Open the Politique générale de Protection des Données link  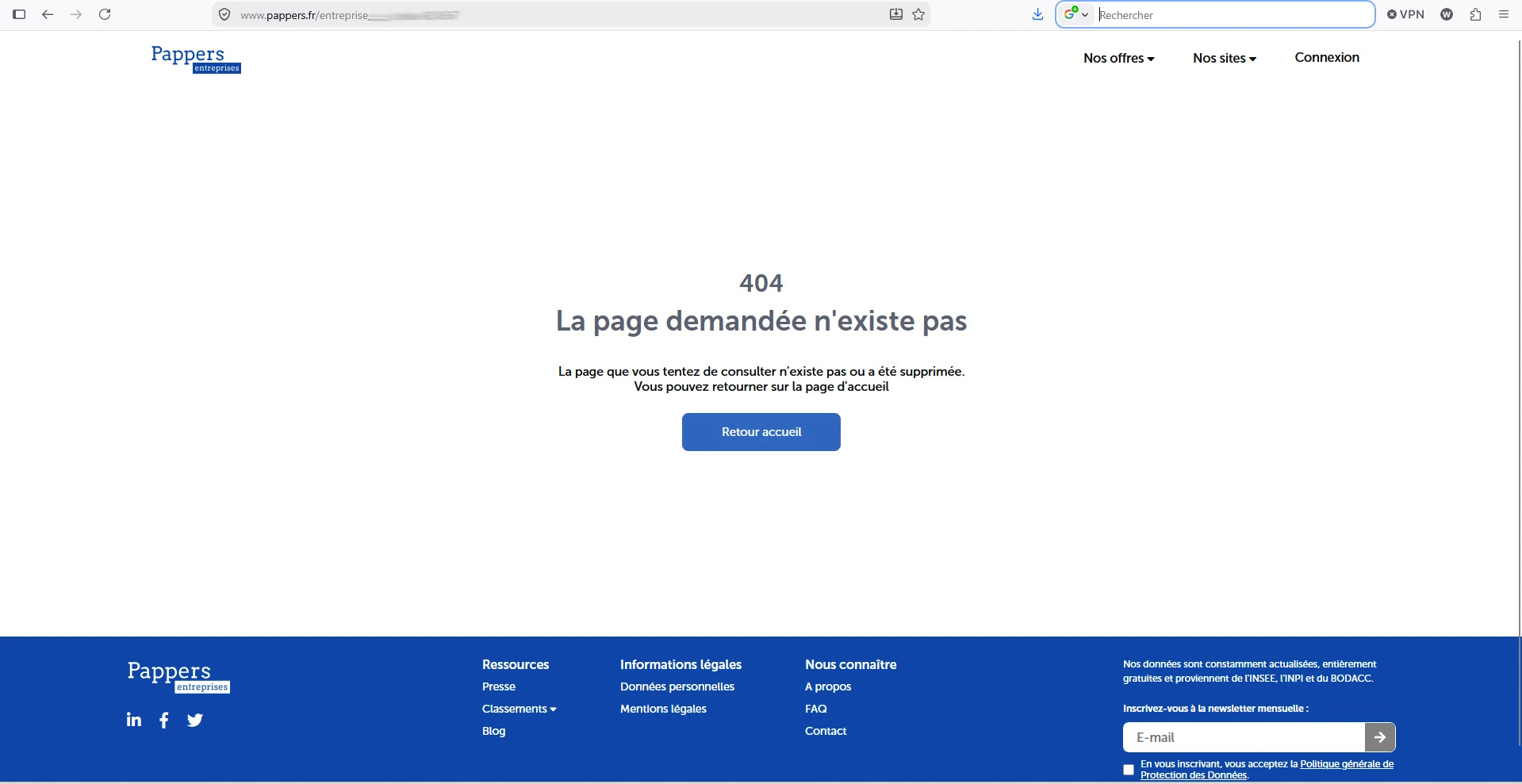[1267, 770]
